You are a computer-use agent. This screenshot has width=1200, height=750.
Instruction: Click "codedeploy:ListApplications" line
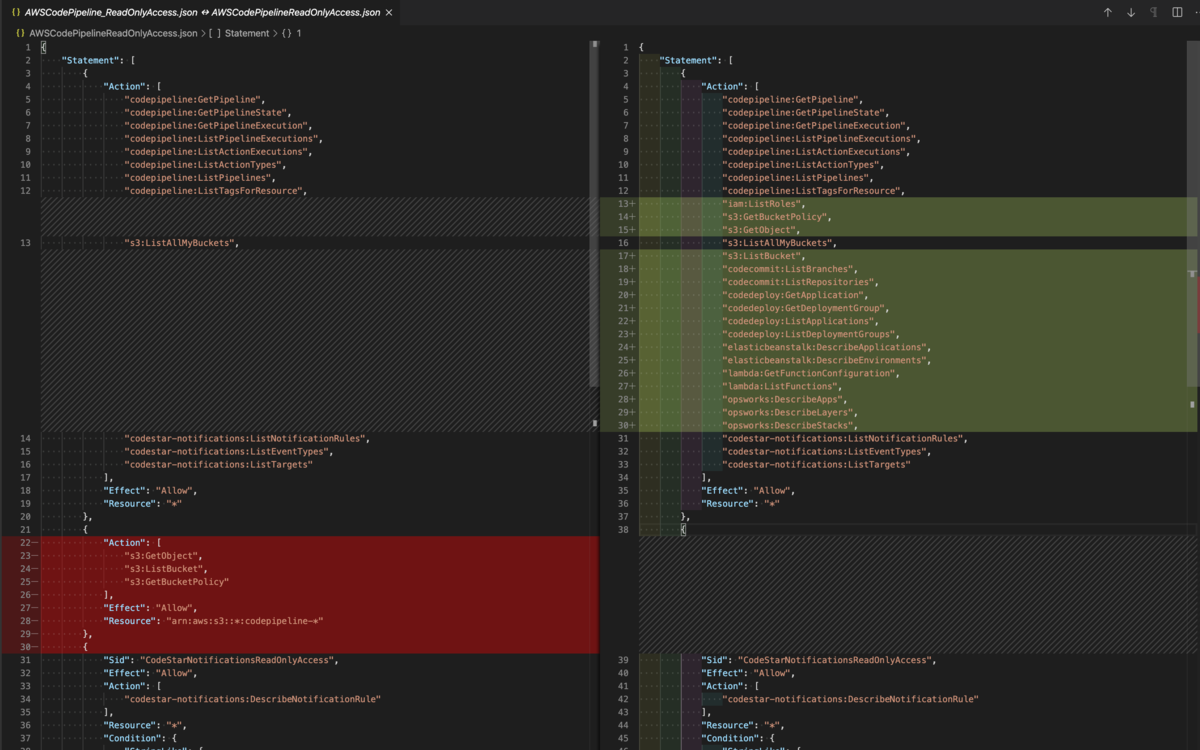point(800,321)
